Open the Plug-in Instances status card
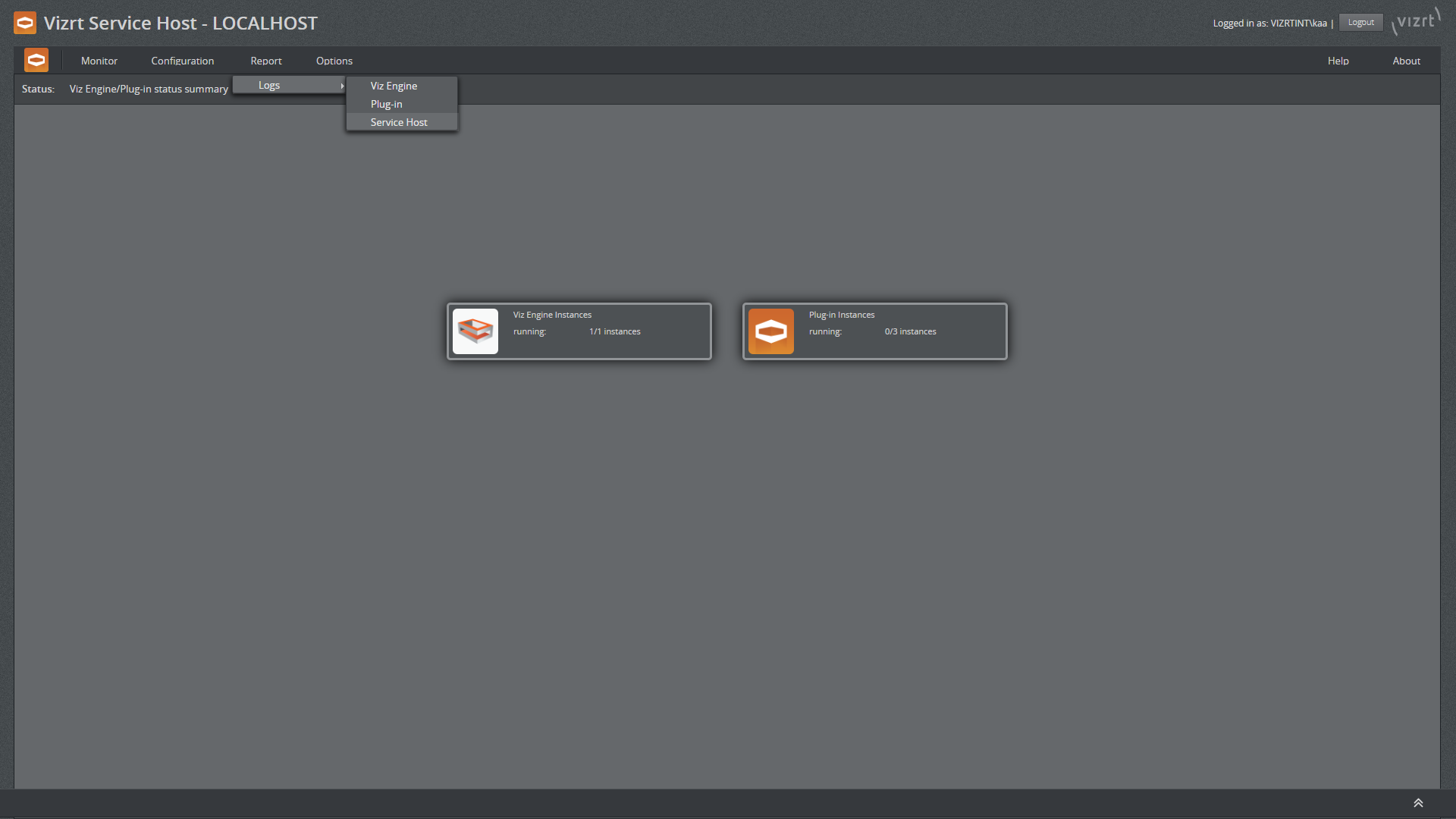 (x=875, y=331)
